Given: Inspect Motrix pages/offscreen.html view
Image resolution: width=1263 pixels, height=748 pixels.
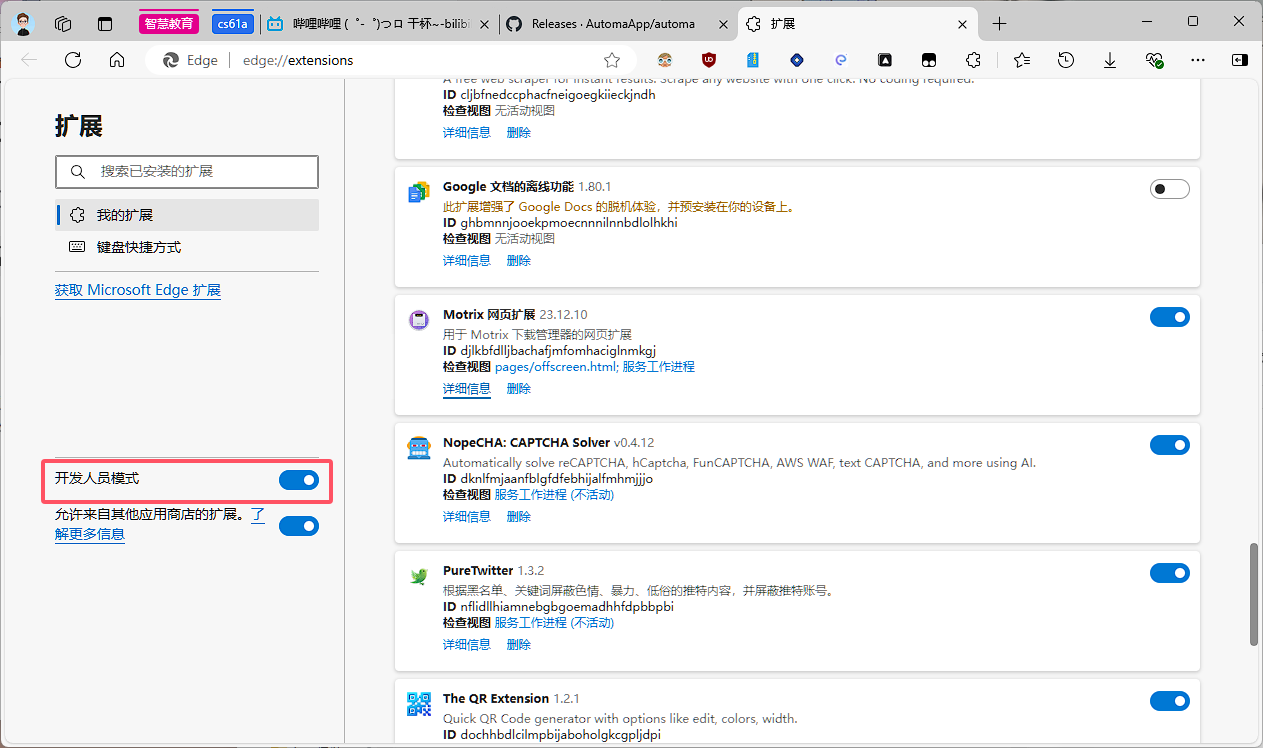Looking at the screenshot, I should pos(556,367).
